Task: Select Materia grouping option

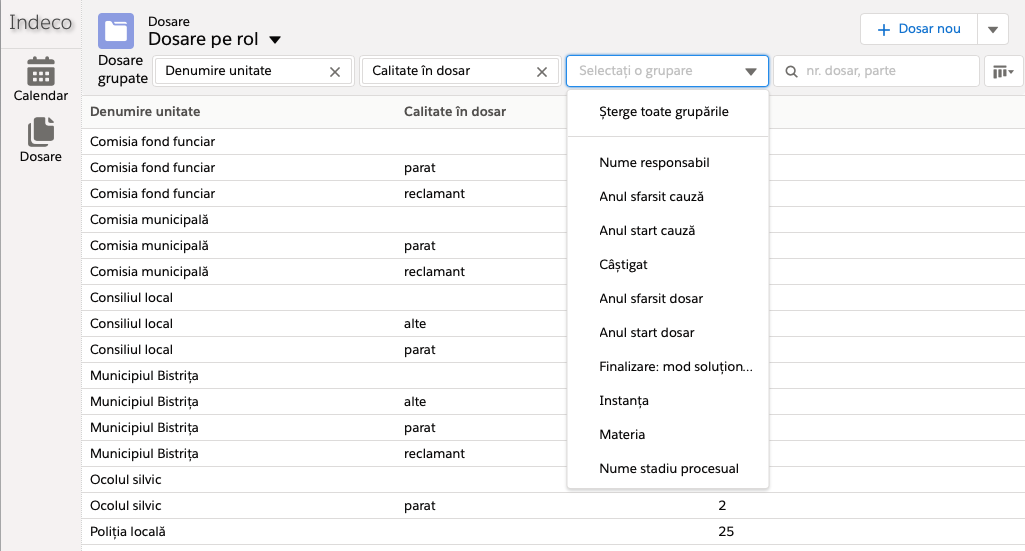Action: point(622,435)
